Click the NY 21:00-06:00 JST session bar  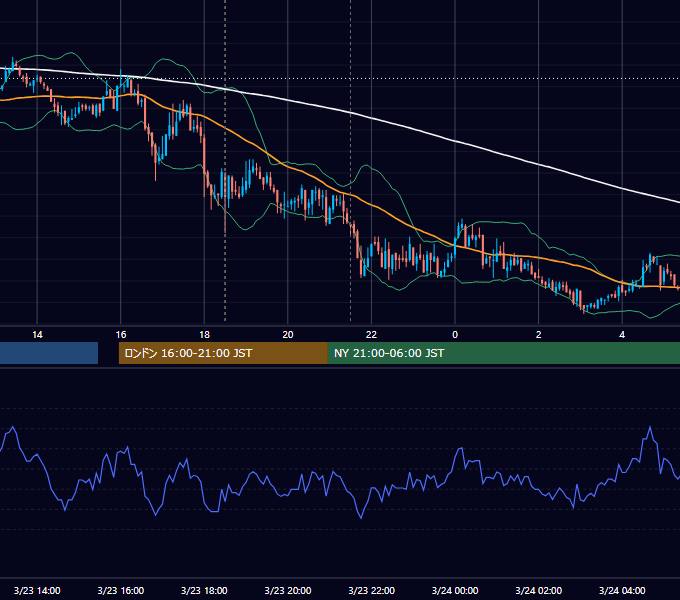504,353
